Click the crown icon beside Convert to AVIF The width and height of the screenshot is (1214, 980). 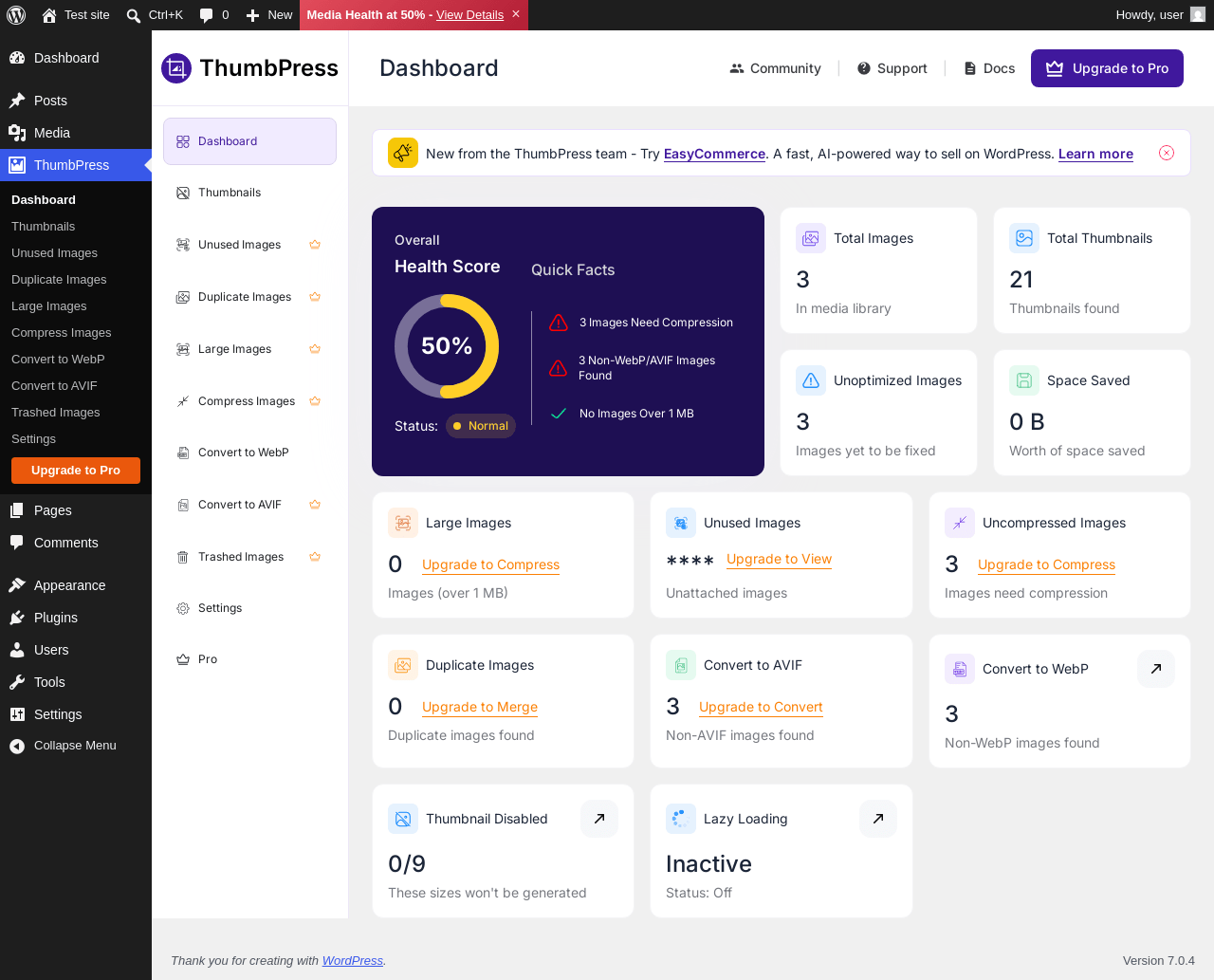[x=315, y=505]
